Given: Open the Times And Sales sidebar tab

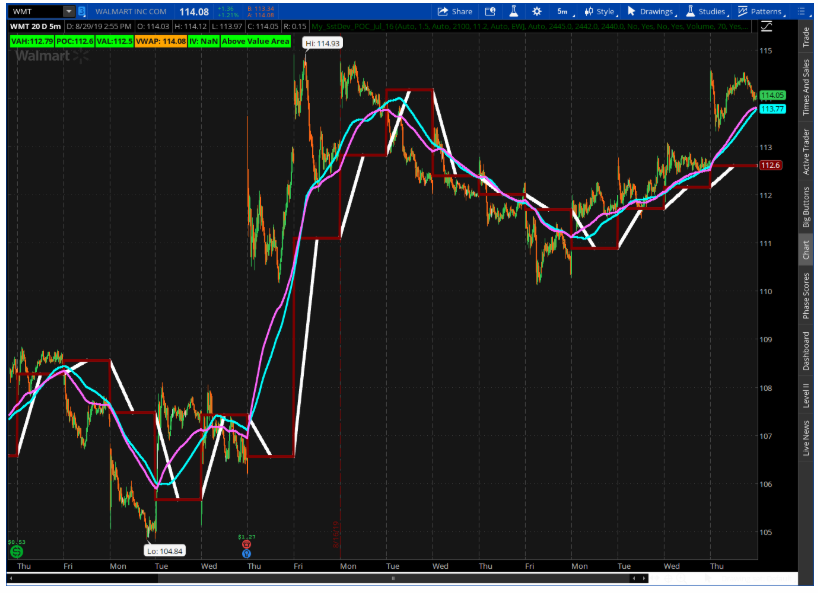Looking at the screenshot, I should point(806,87).
